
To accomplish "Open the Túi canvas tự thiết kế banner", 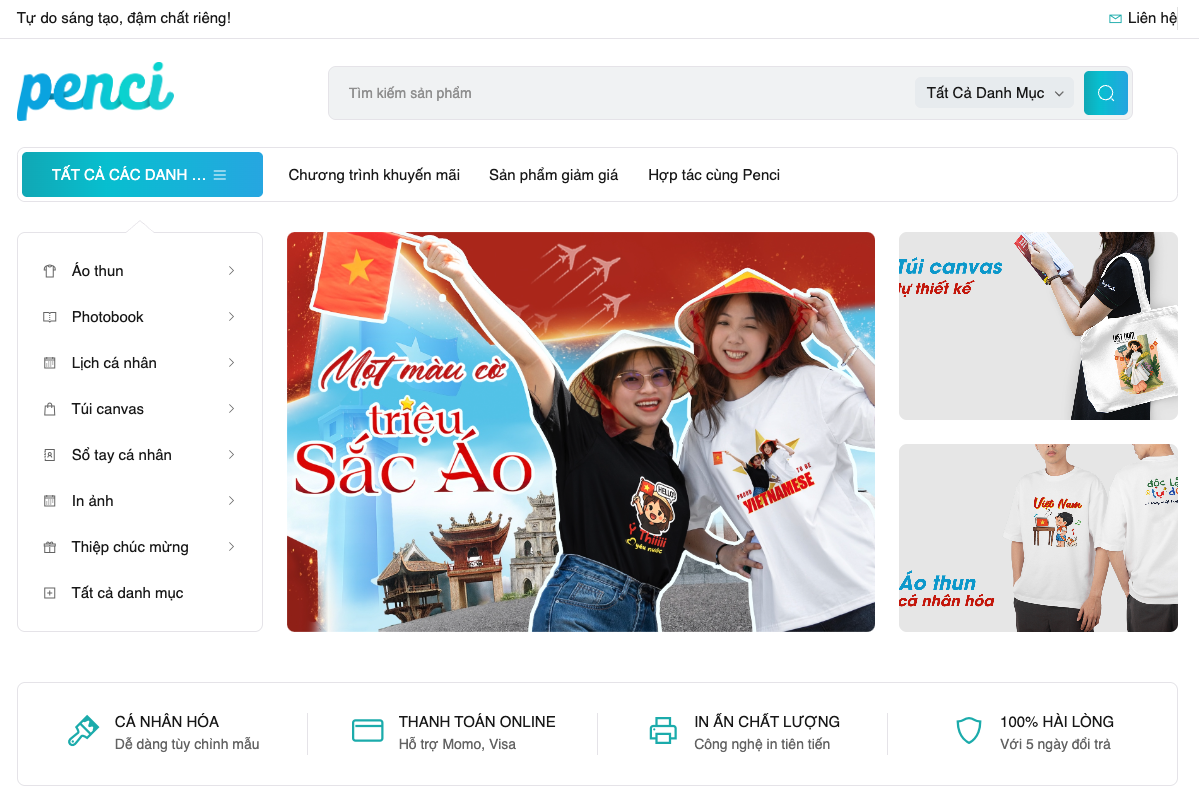I will (x=1037, y=326).
